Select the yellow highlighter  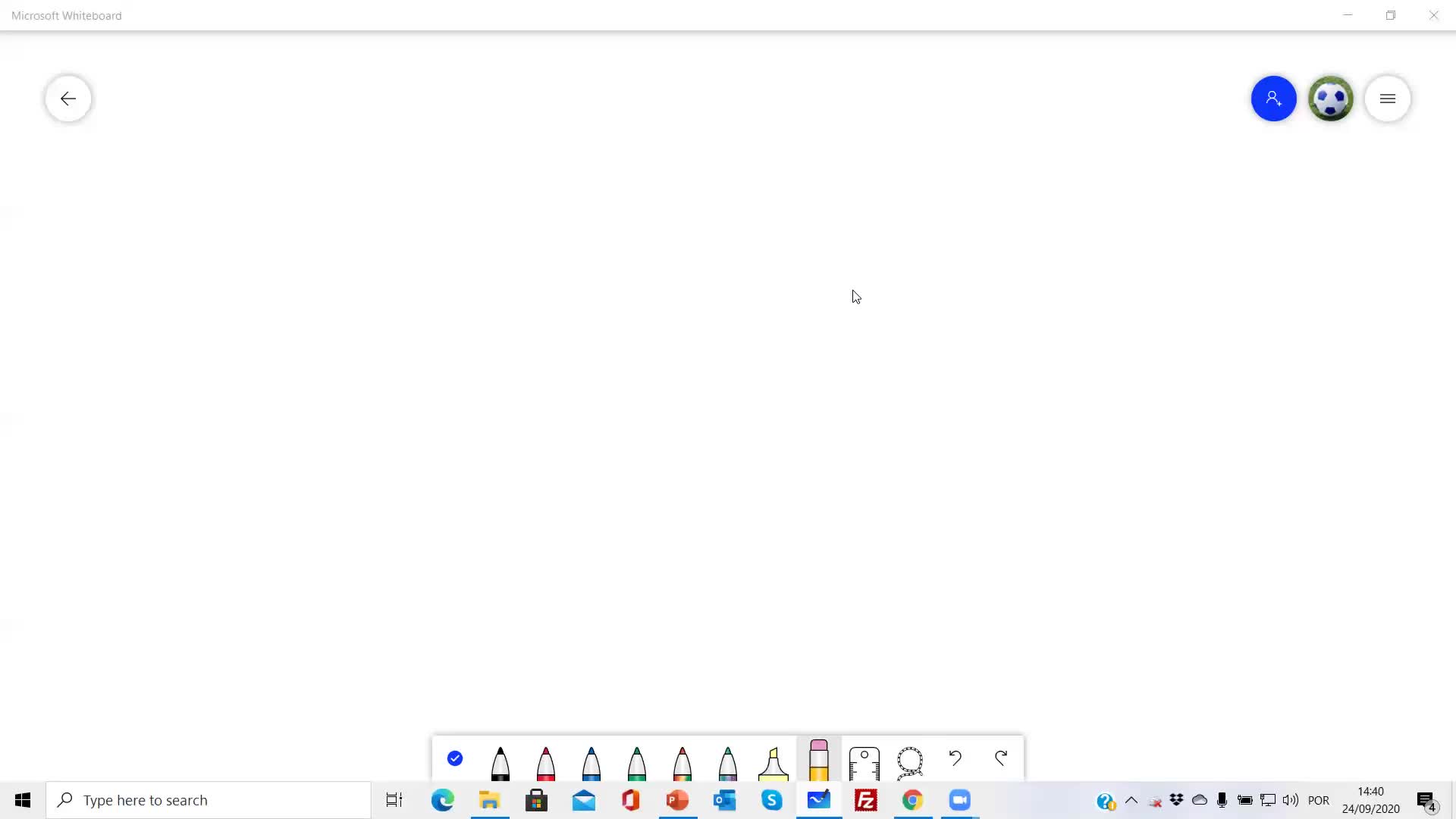point(773,762)
